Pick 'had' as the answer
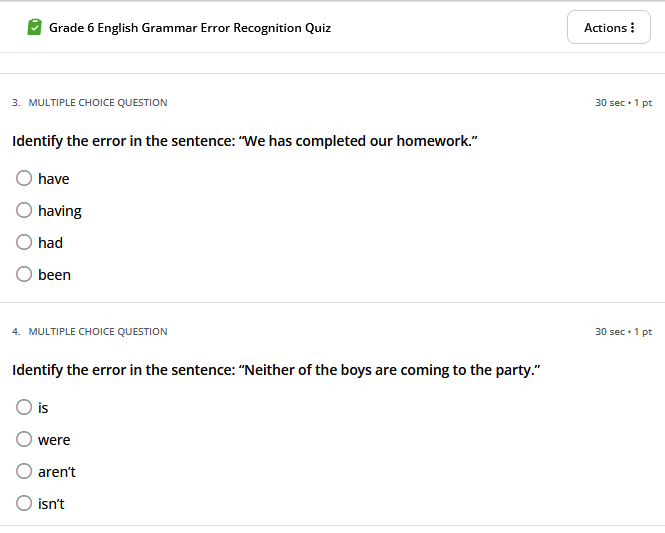 25,243
